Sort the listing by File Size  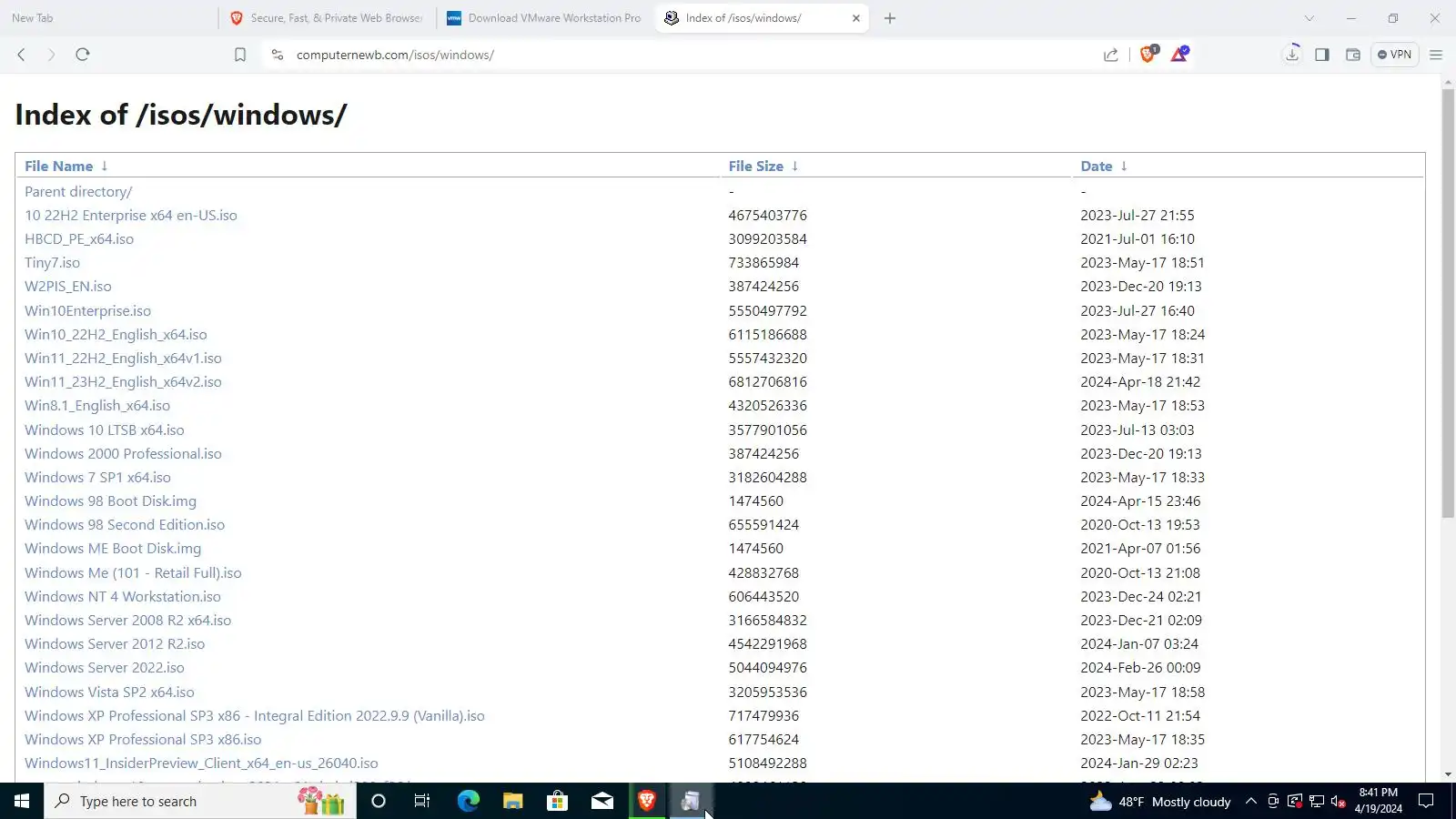coord(755,167)
